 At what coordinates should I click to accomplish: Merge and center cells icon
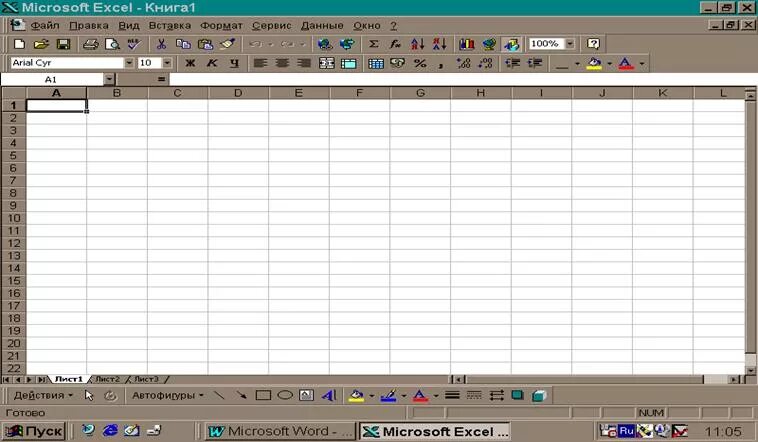pos(327,63)
